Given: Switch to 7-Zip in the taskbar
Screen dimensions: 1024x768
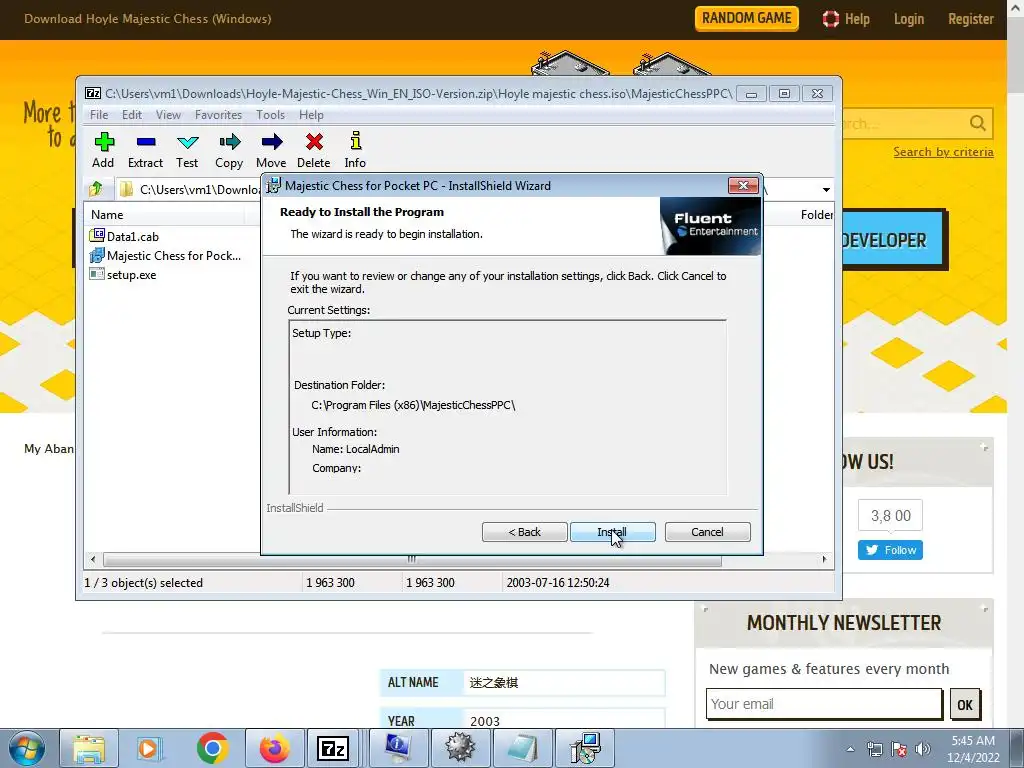Looking at the screenshot, I should pyautogui.click(x=333, y=748).
